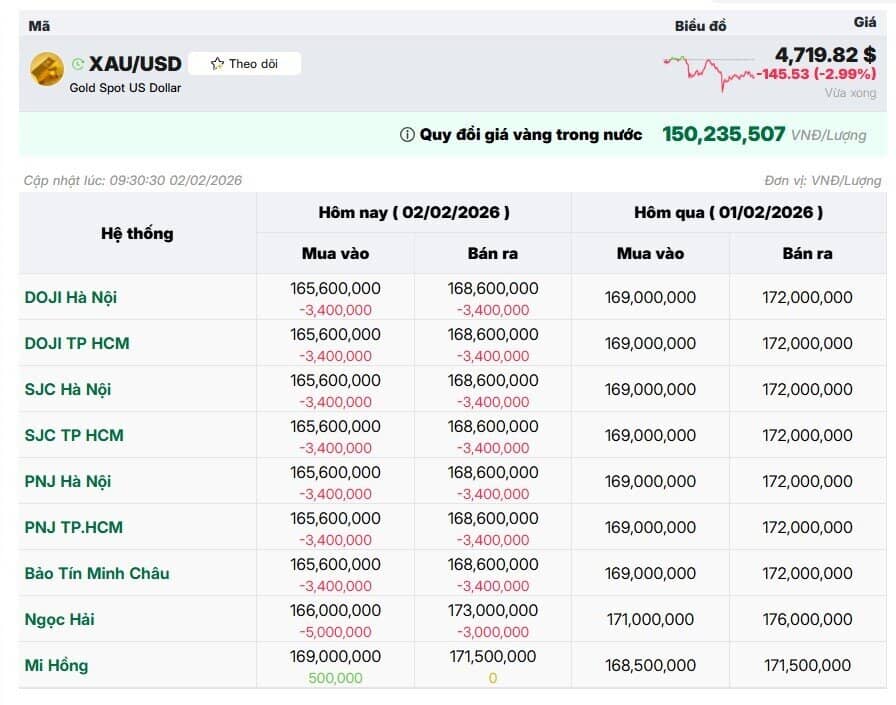896x705 pixels.
Task: Click the Hôm qua ( 01/02/2026 ) column header
Action: coord(728,212)
